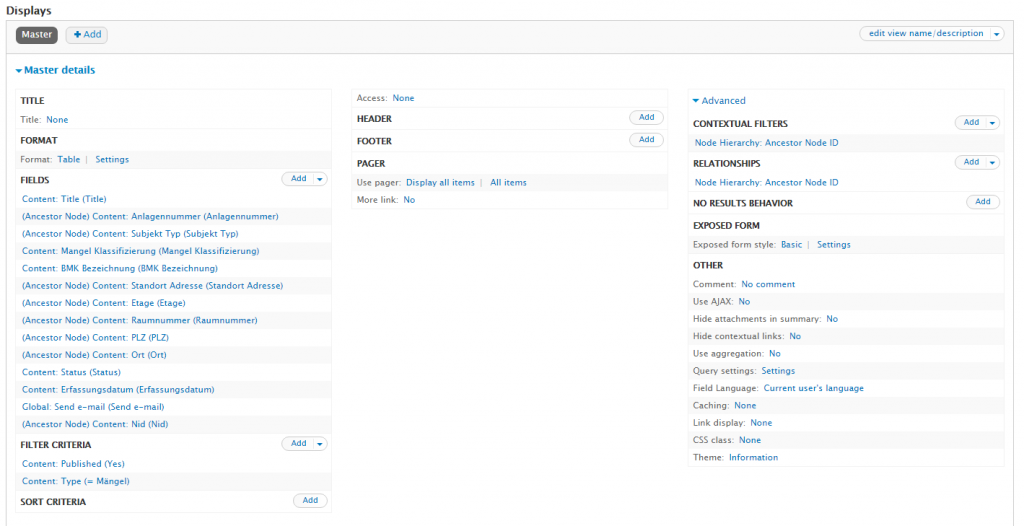This screenshot has width=1024, height=526.
Task: Edit the Content: Published (Yes) filter
Action: coord(75,464)
